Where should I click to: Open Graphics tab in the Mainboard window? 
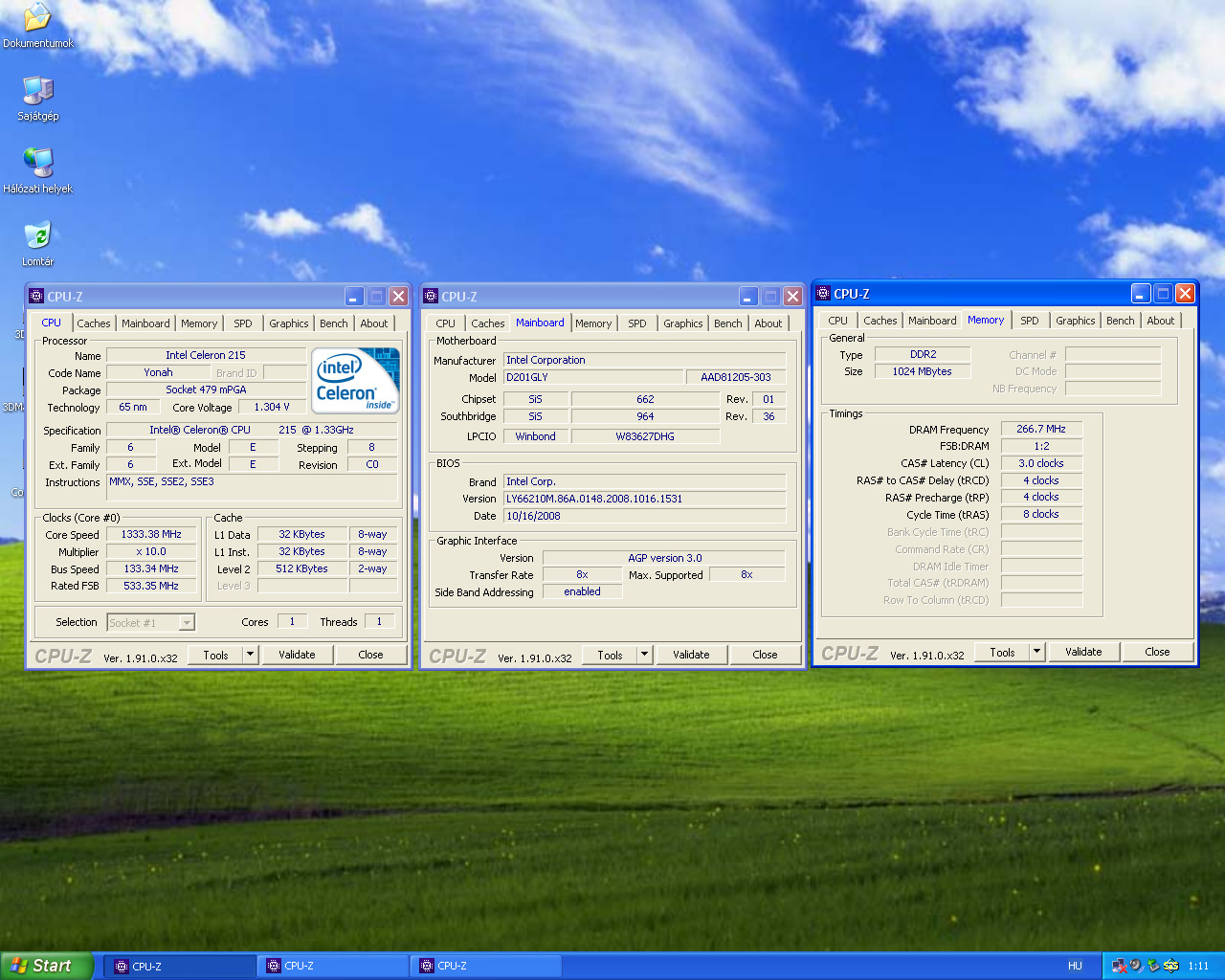[683, 323]
